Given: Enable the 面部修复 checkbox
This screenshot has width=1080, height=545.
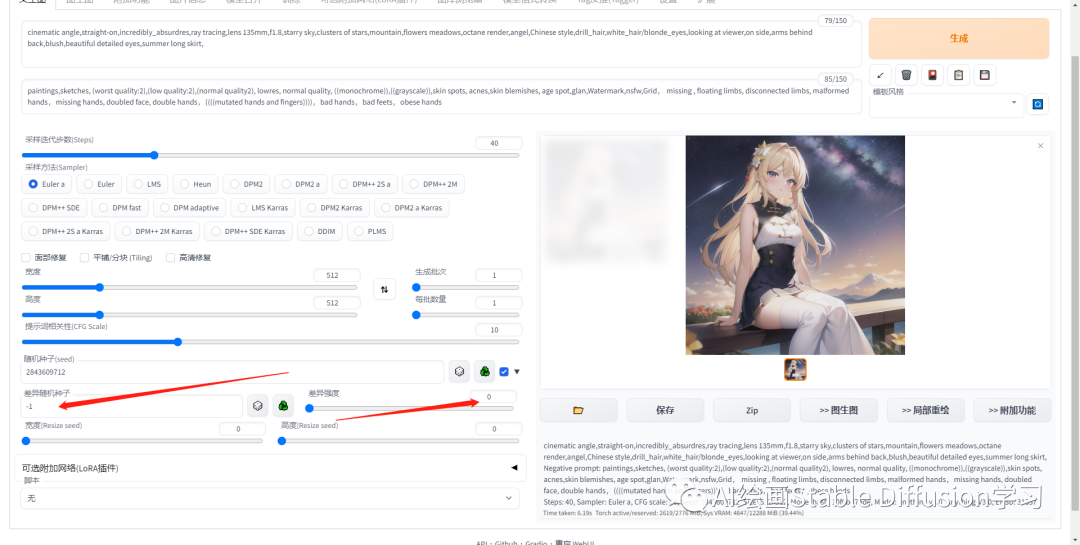Looking at the screenshot, I should 26,258.
